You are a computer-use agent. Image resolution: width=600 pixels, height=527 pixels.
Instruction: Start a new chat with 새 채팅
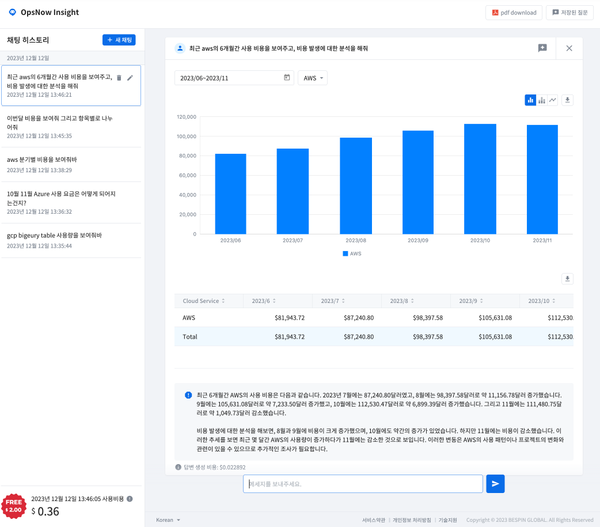click(x=119, y=40)
